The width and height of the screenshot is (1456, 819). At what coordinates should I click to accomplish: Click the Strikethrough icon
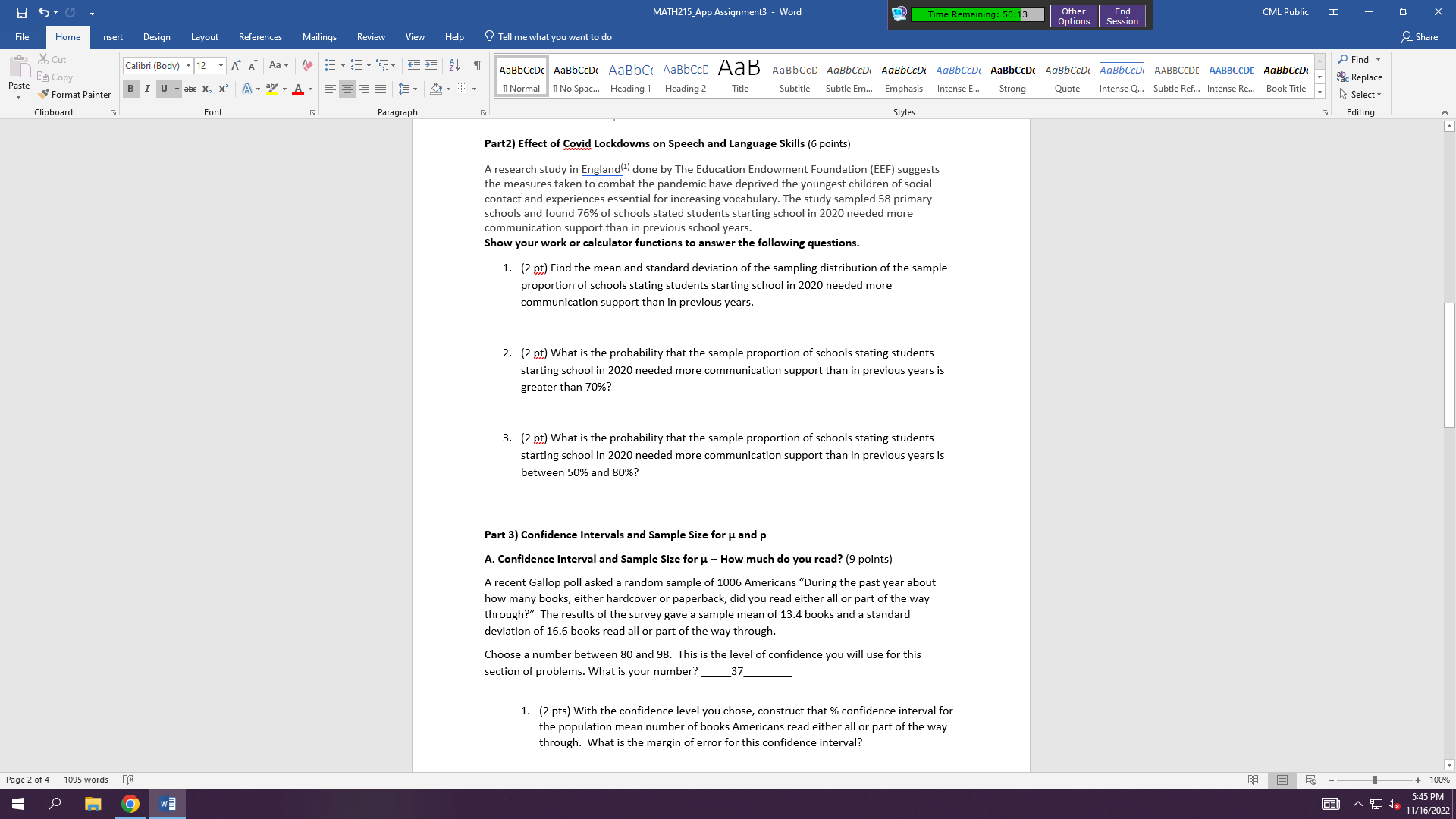190,89
